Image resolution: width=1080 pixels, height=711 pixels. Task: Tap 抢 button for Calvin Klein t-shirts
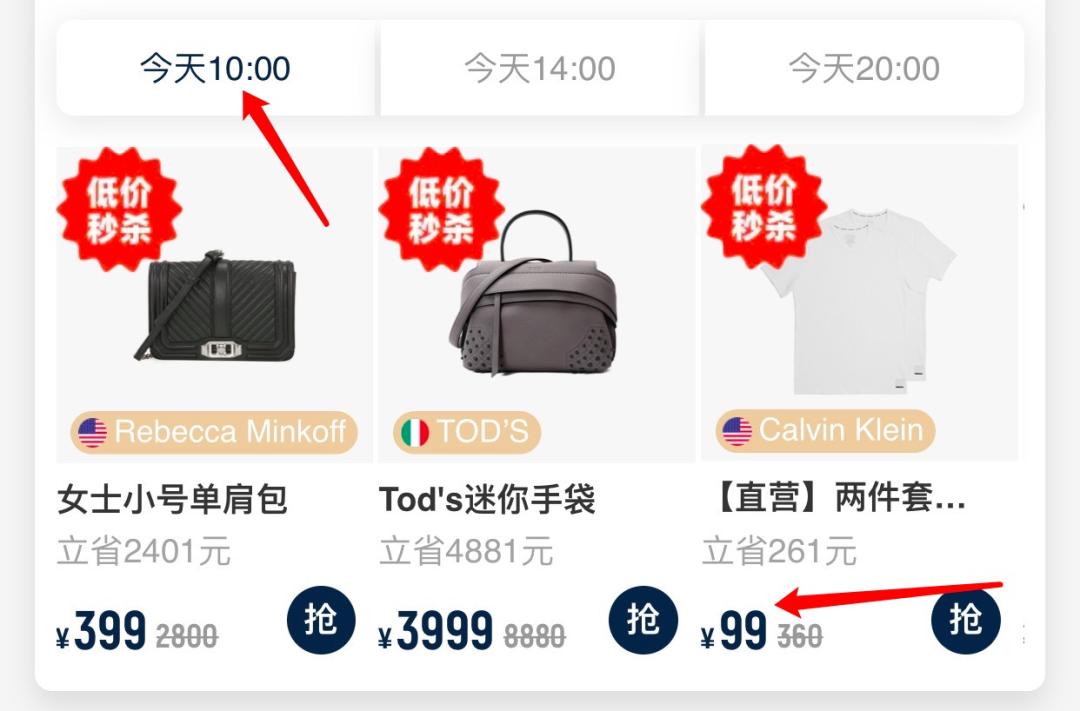click(965, 619)
